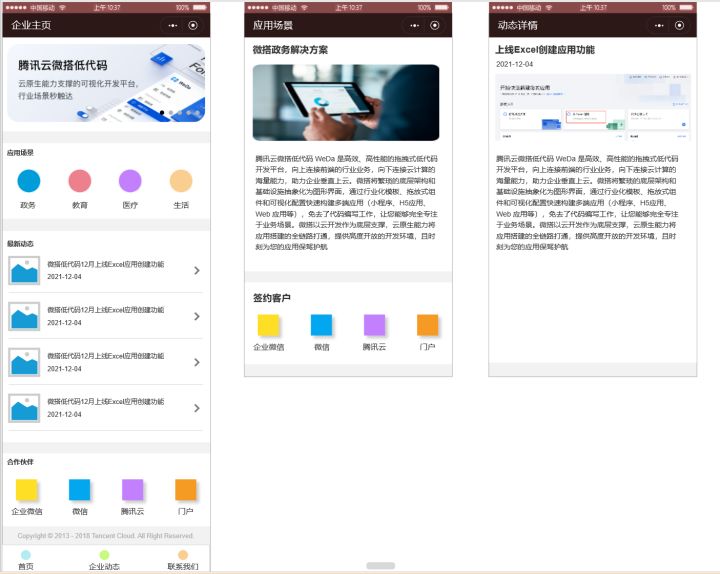The height and width of the screenshot is (574, 720).
Task: Click the 签约客户 section heading
Action: (272, 298)
